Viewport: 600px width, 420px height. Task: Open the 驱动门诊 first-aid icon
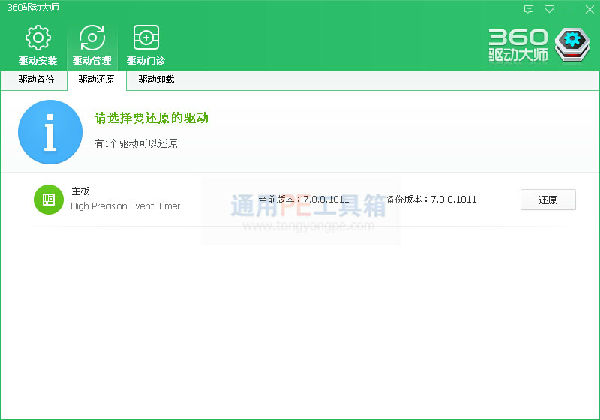click(x=146, y=38)
